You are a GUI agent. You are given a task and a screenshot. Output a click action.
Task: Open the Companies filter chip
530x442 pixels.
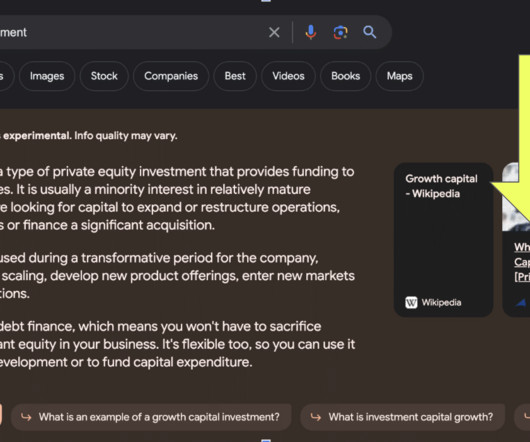click(x=171, y=76)
